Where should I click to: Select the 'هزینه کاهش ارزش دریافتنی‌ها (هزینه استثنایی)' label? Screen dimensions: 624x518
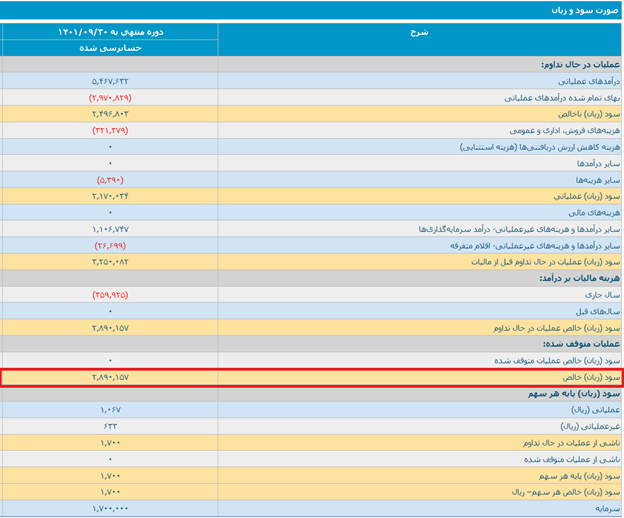point(540,147)
